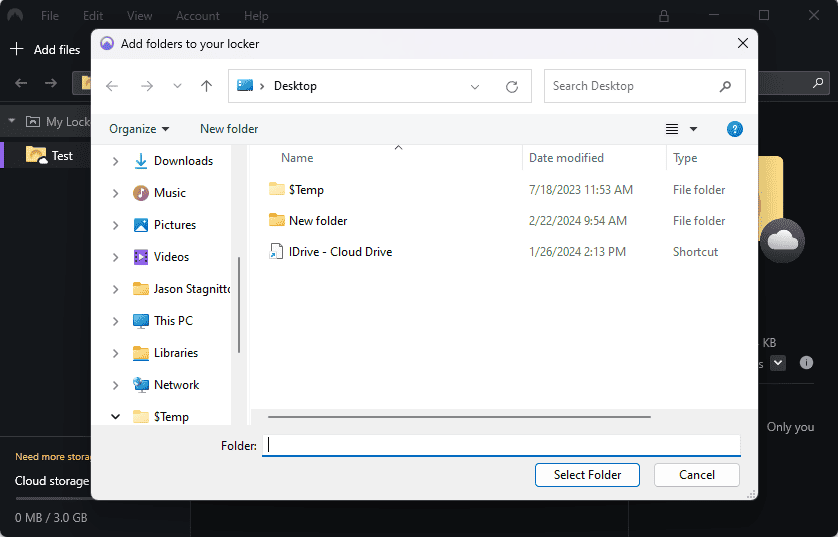Click the search icon in the locker app
838x537 pixels.
pos(818,83)
